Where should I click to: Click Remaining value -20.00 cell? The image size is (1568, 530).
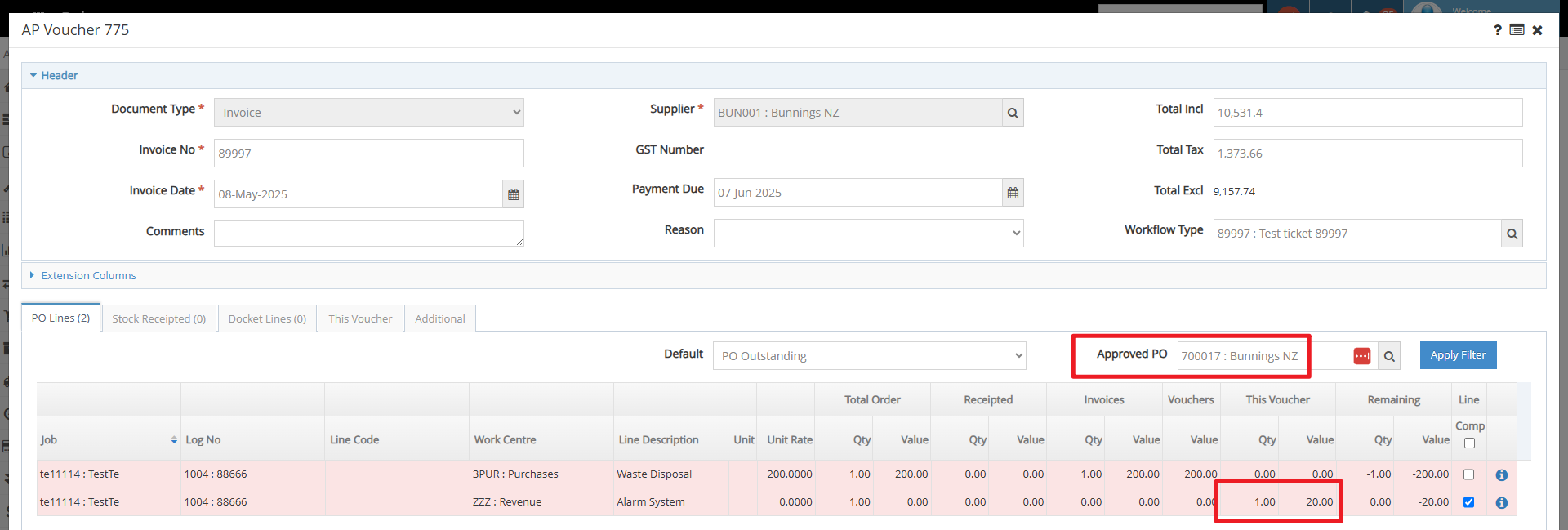1423,502
